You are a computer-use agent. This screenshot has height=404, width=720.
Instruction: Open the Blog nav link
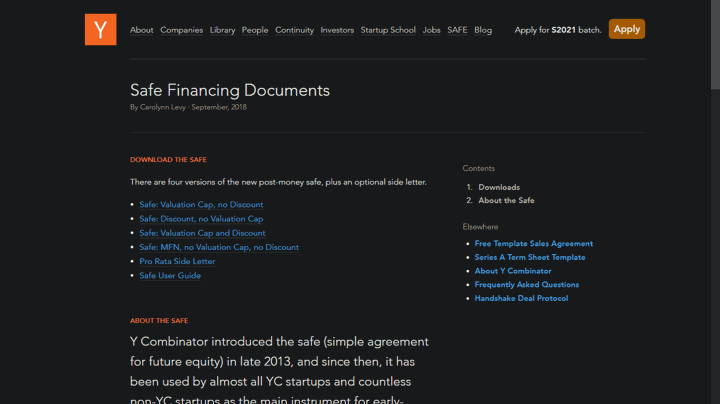pyautogui.click(x=483, y=30)
